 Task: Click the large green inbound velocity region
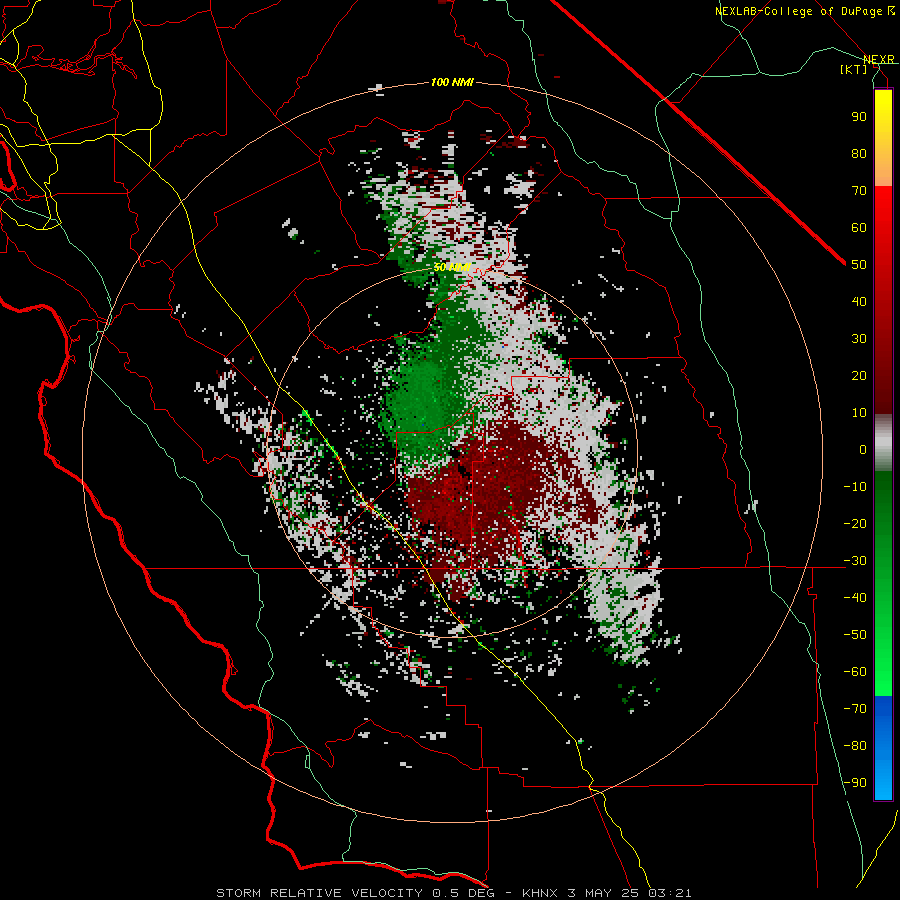[425, 396]
